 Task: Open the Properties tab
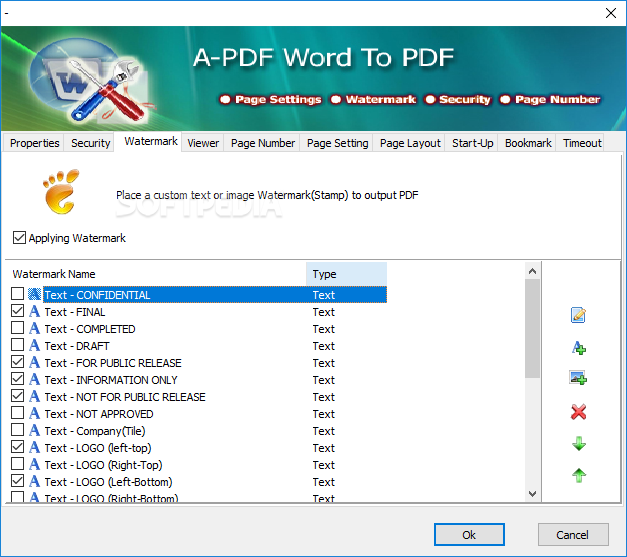[x=34, y=143]
